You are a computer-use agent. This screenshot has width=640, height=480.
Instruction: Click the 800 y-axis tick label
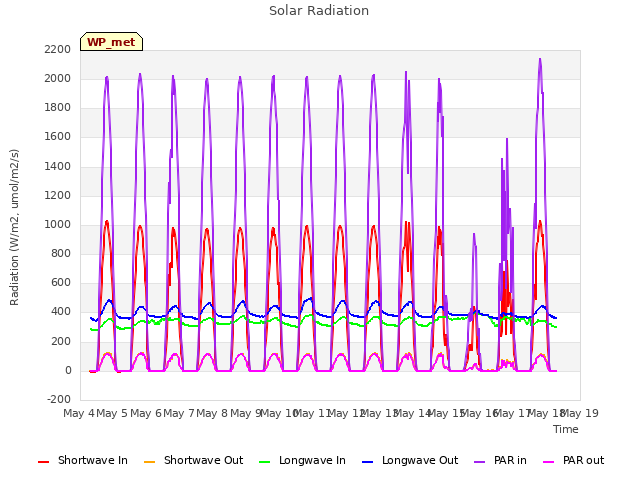coord(61,253)
